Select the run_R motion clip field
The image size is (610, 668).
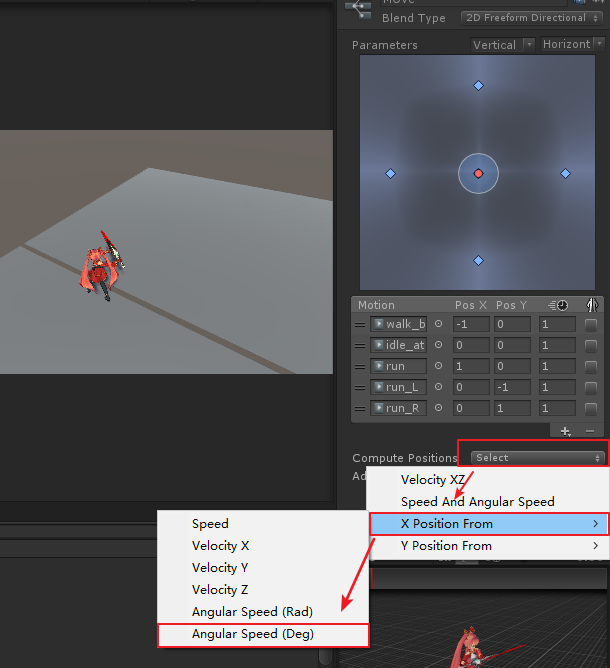[398, 408]
